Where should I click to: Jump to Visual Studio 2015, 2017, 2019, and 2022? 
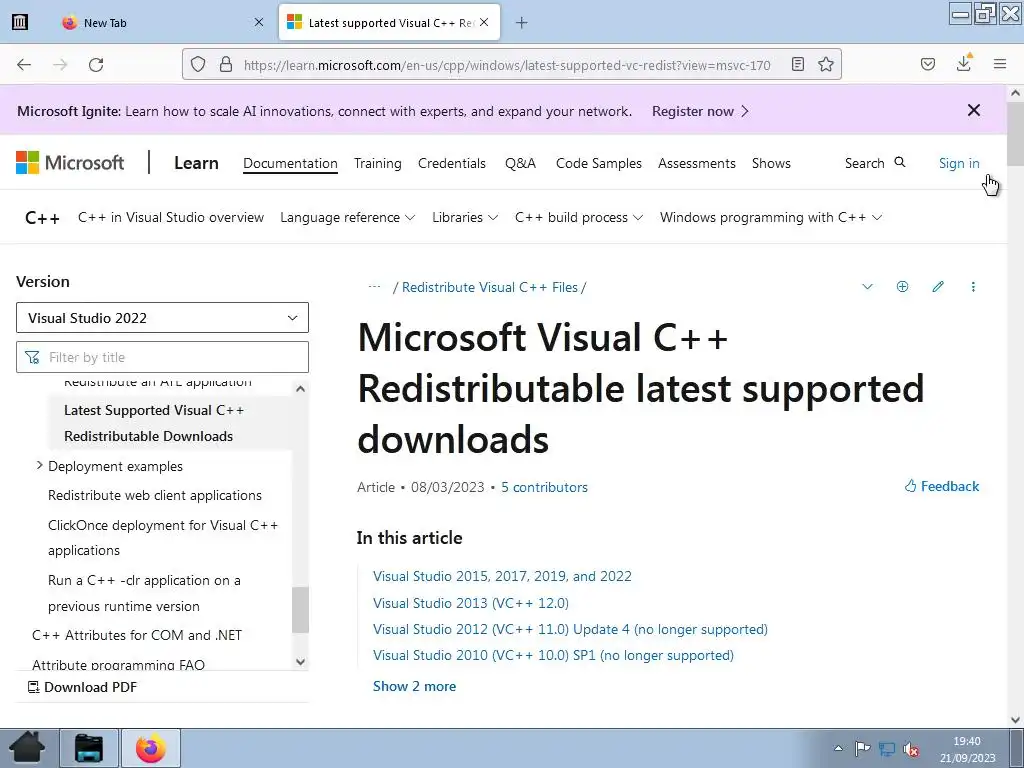(x=502, y=576)
